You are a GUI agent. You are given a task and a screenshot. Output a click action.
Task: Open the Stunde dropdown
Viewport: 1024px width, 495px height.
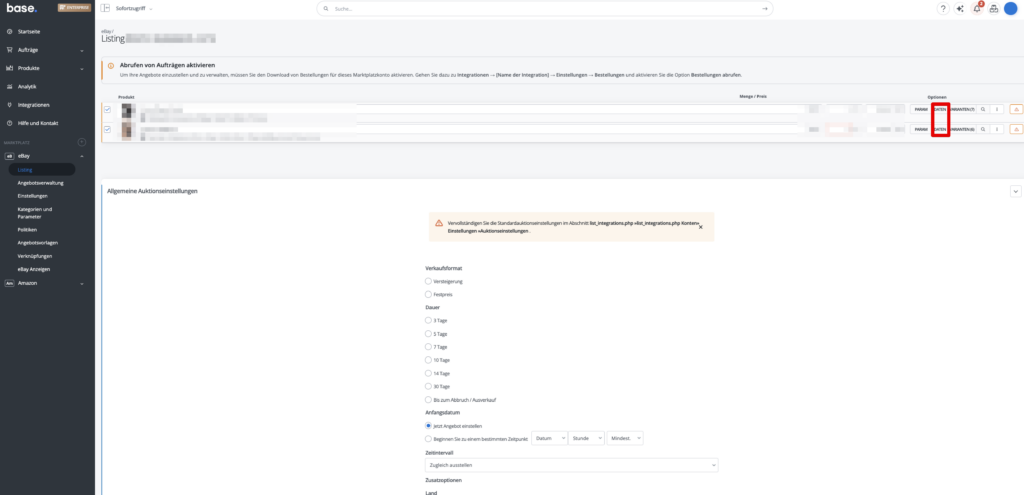click(586, 438)
